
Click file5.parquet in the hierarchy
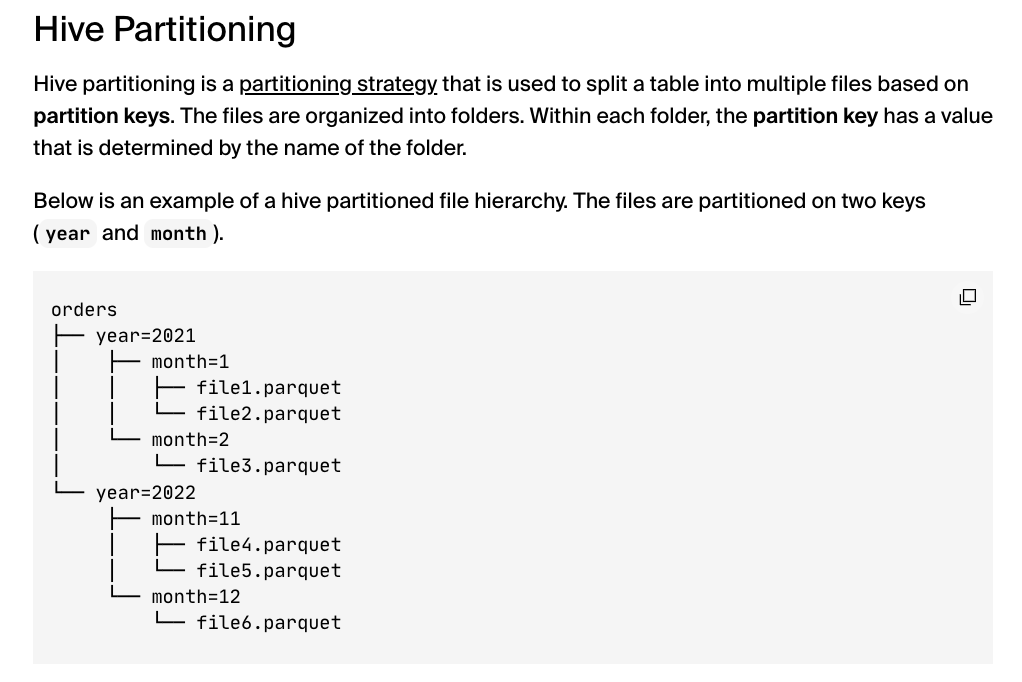(268, 571)
